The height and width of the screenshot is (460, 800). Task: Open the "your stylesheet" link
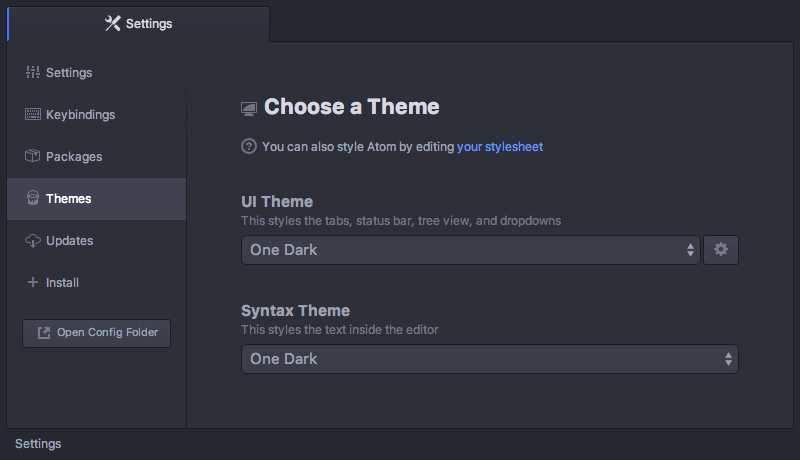point(500,147)
